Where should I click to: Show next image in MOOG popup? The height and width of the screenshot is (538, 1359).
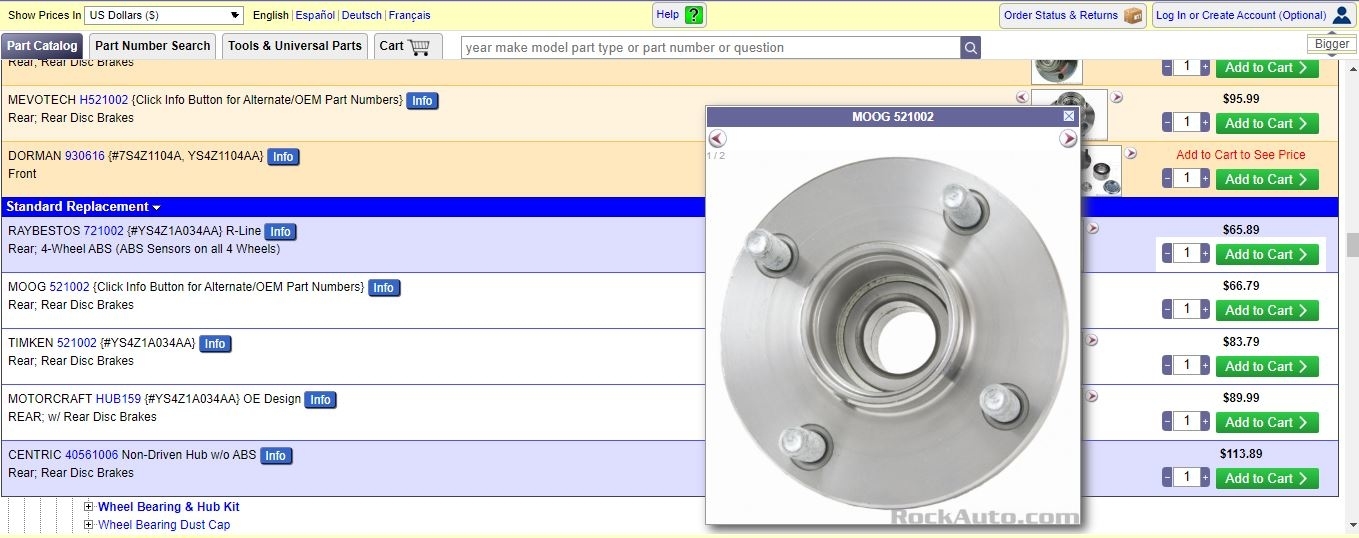tap(1068, 139)
